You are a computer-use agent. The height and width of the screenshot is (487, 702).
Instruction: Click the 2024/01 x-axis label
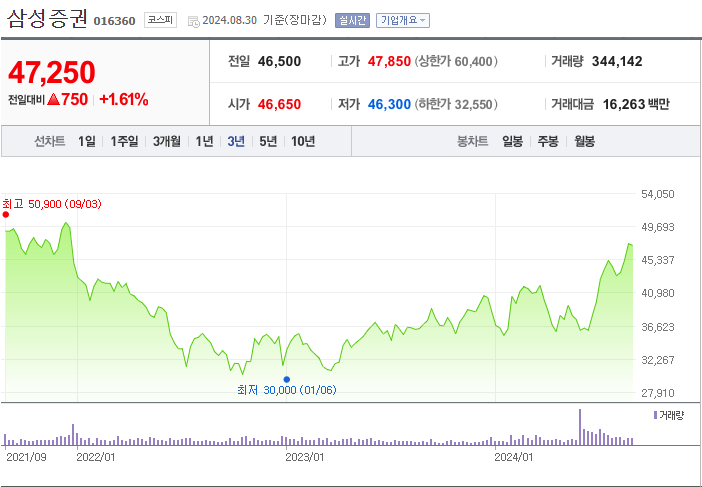[514, 457]
